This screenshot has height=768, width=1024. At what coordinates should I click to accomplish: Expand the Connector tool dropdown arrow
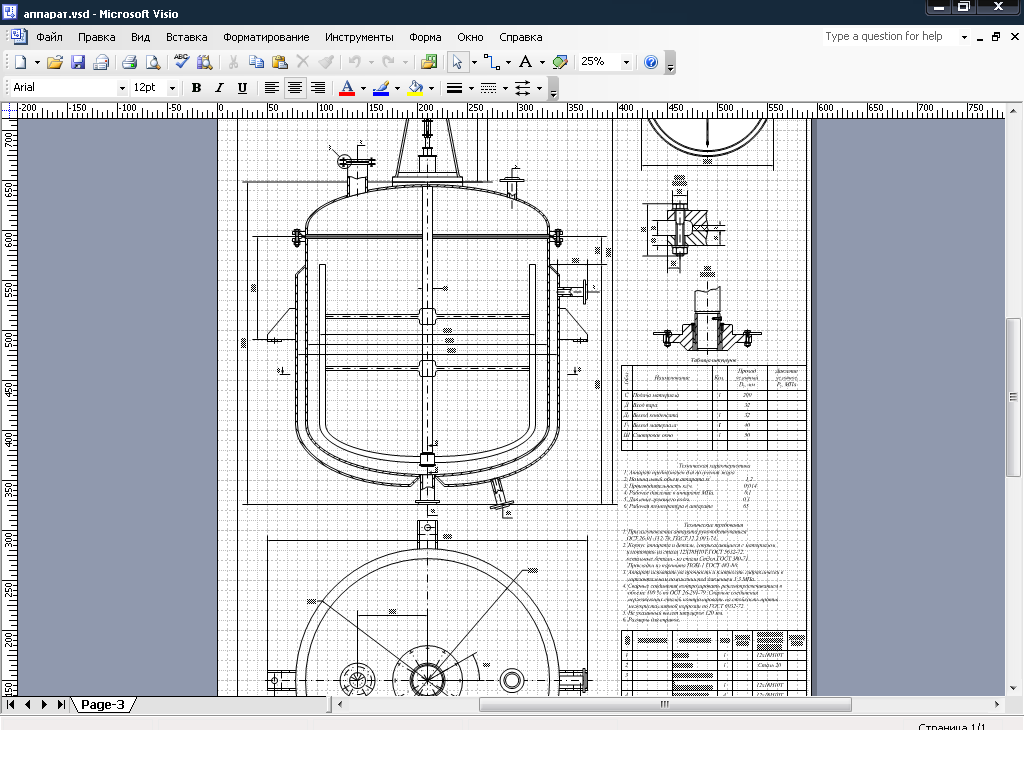click(508, 62)
